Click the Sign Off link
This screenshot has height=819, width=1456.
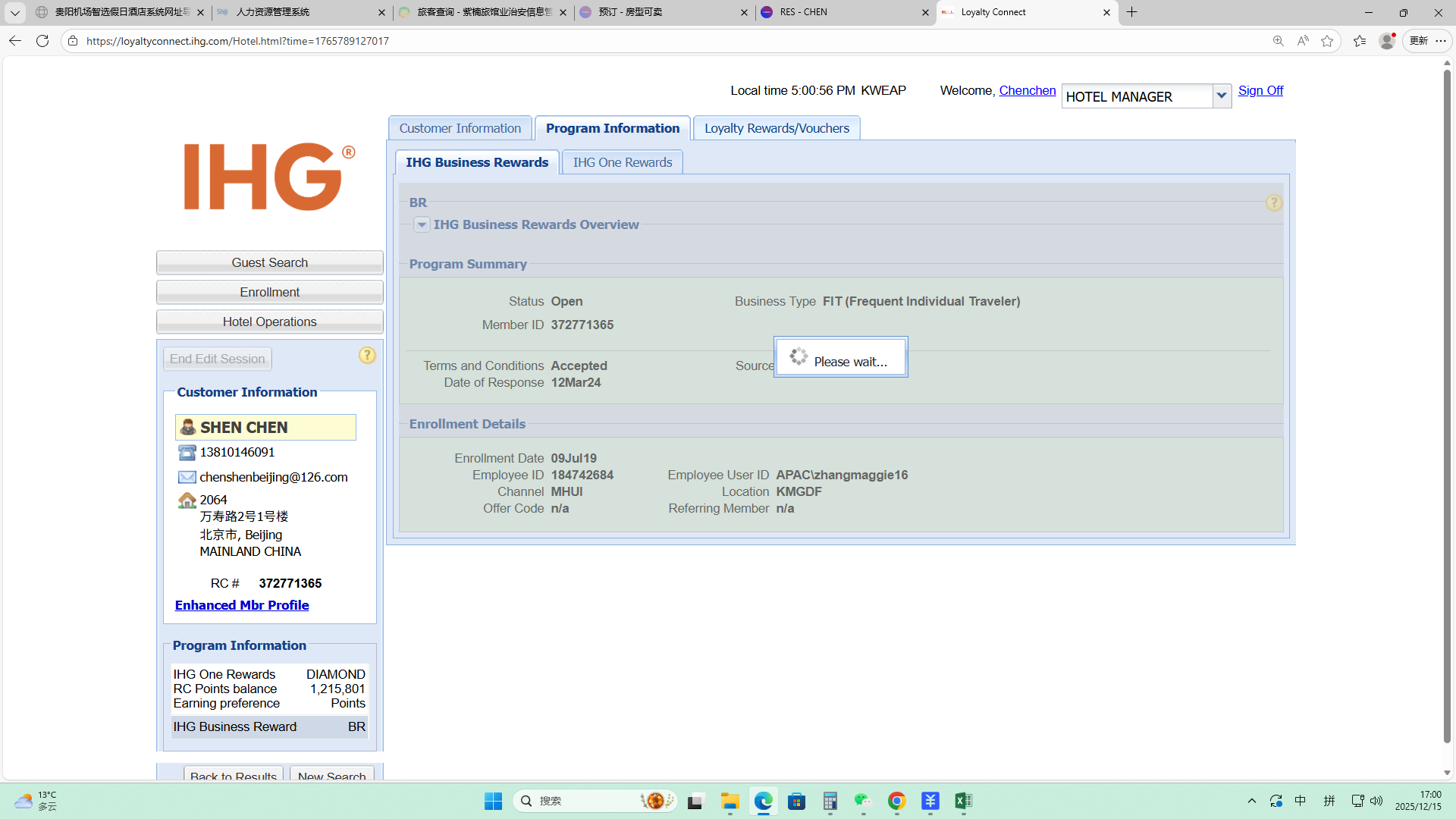pos(1260,90)
